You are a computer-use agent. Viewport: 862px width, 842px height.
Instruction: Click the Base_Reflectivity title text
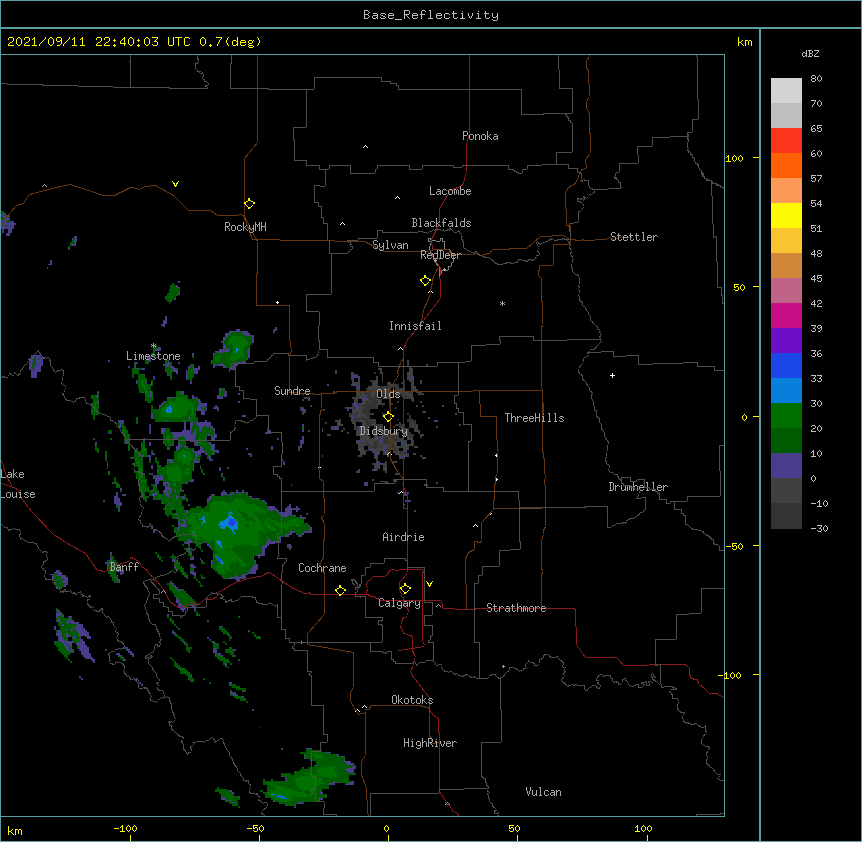tap(431, 15)
